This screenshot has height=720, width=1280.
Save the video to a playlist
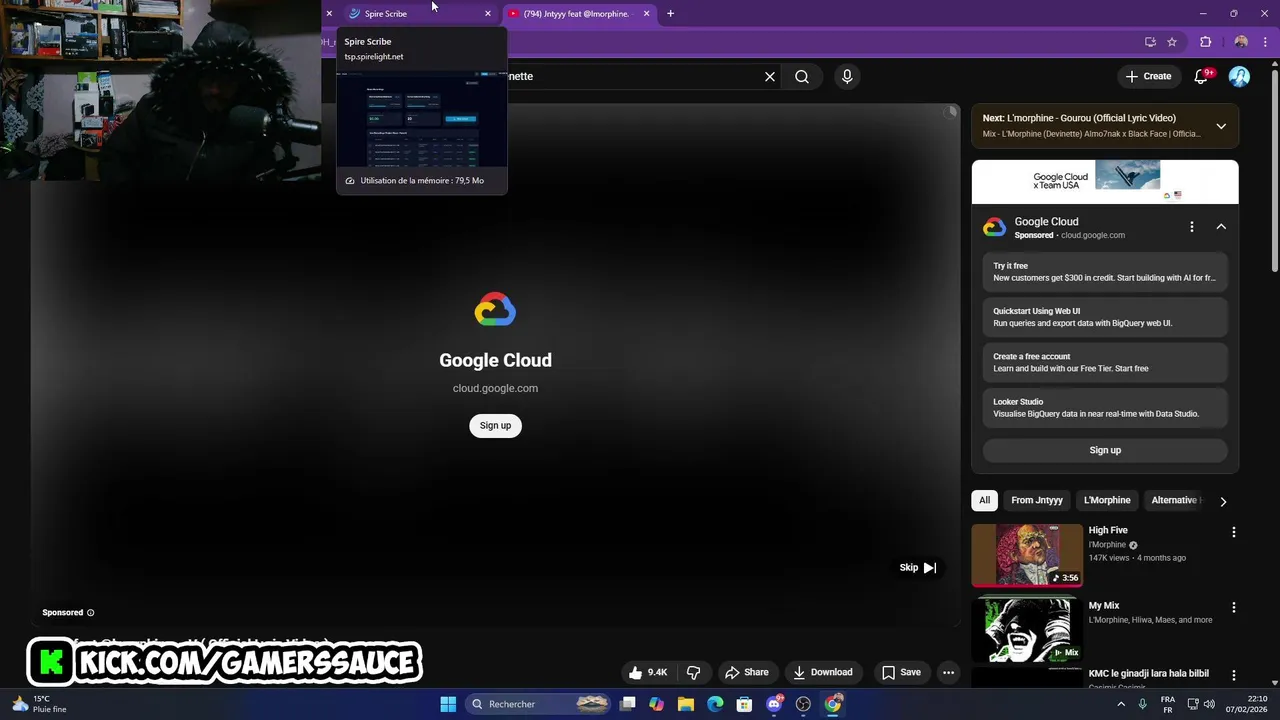click(901, 672)
